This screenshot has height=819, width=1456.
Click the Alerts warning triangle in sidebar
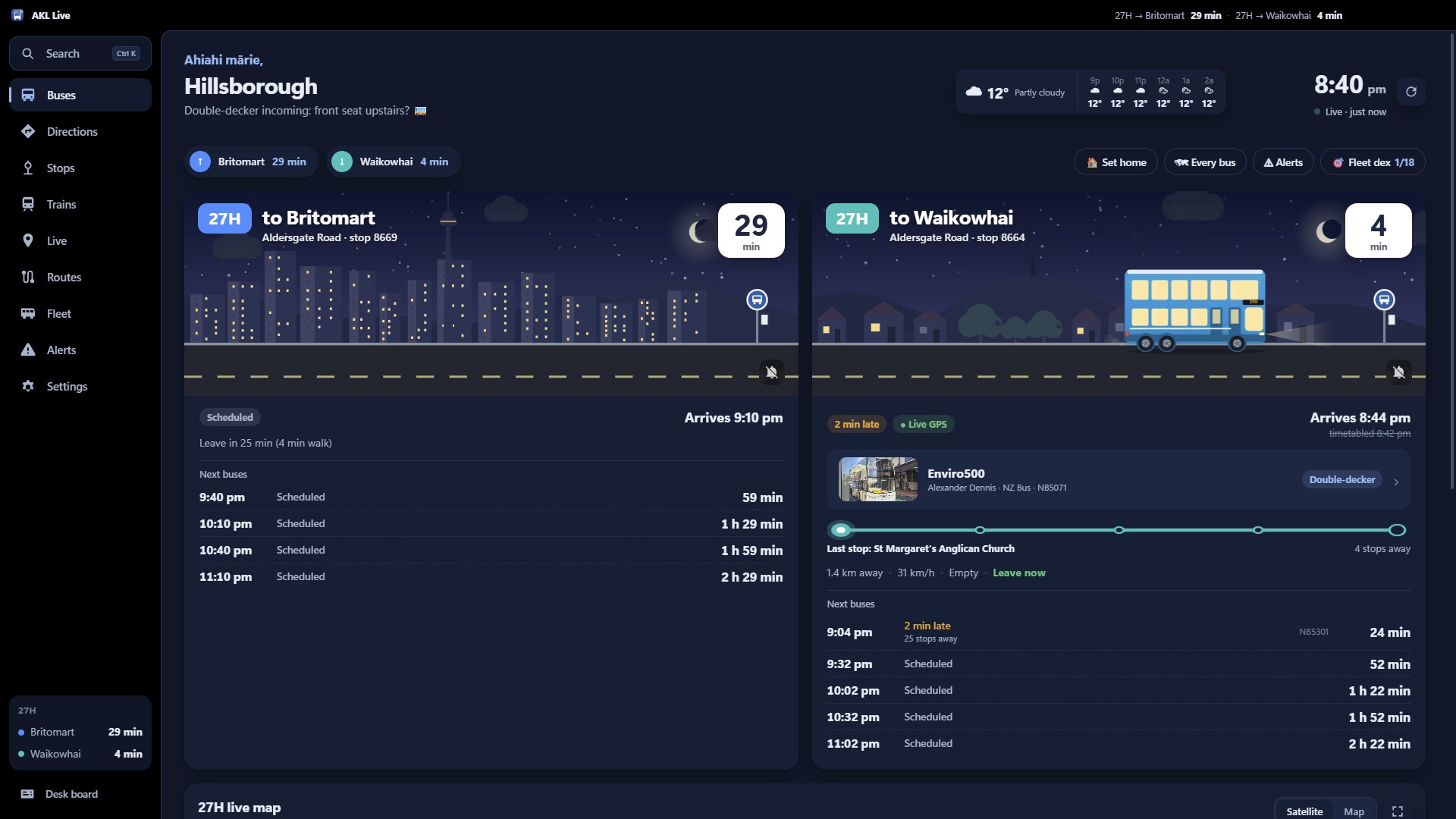point(28,350)
